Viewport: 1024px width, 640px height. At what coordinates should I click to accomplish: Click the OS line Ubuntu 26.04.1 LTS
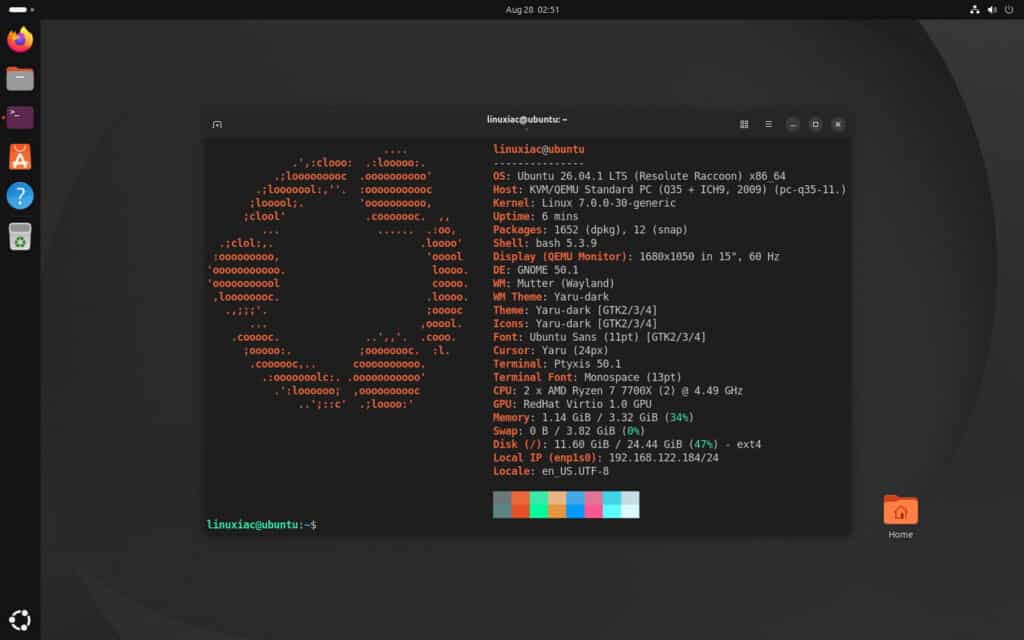click(x=639, y=176)
